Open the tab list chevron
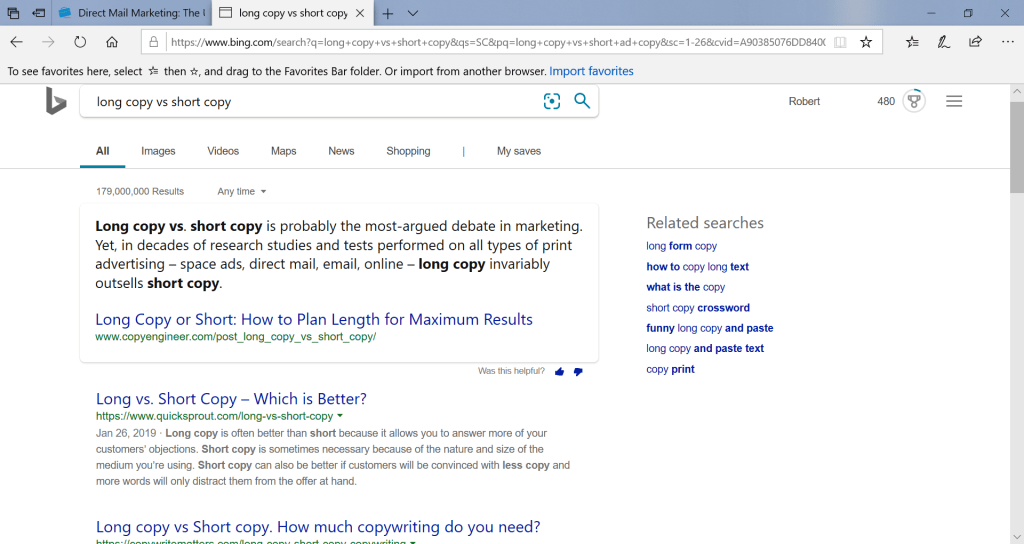This screenshot has width=1024, height=544. click(413, 13)
